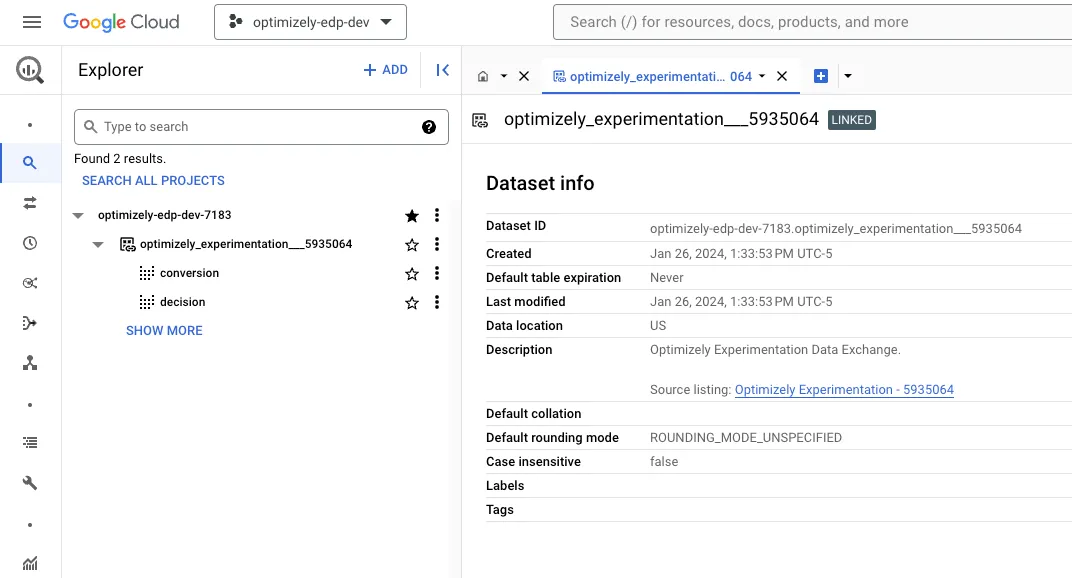The width and height of the screenshot is (1072, 578).
Task: Click the Default table expiration value Never
Action: coord(667,278)
